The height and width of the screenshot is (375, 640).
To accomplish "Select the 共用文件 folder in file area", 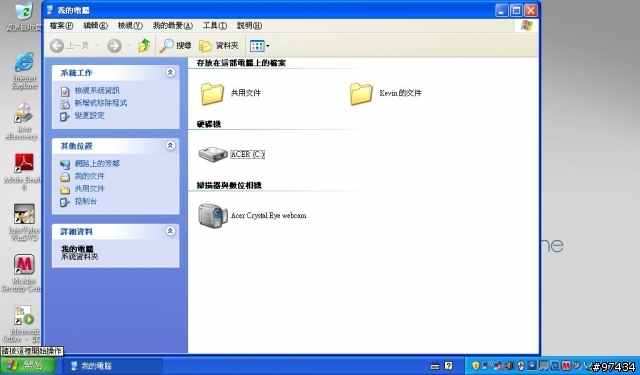I will 231,93.
